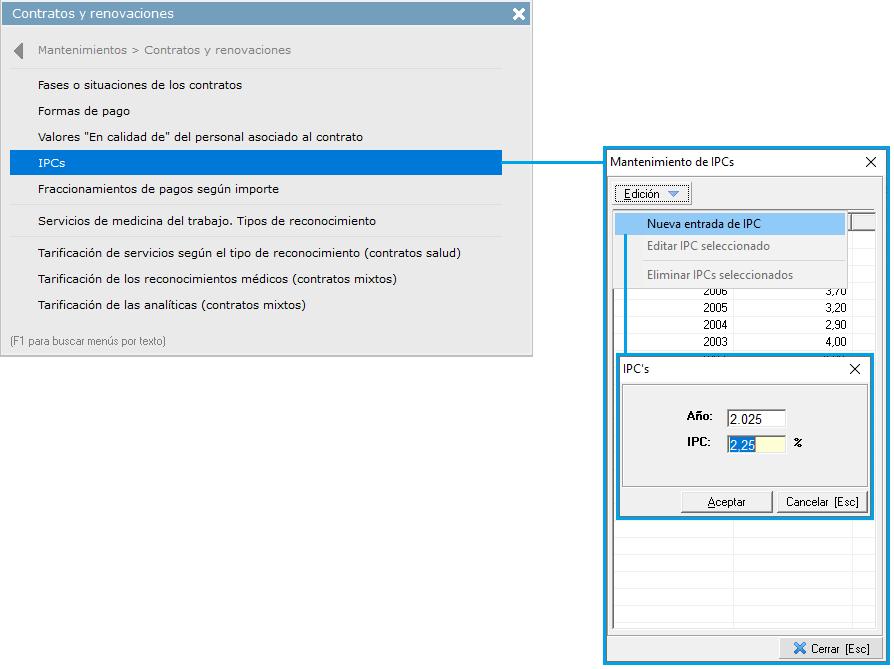
Task: Open the highlighted IPCs menu item
Action: (255, 162)
